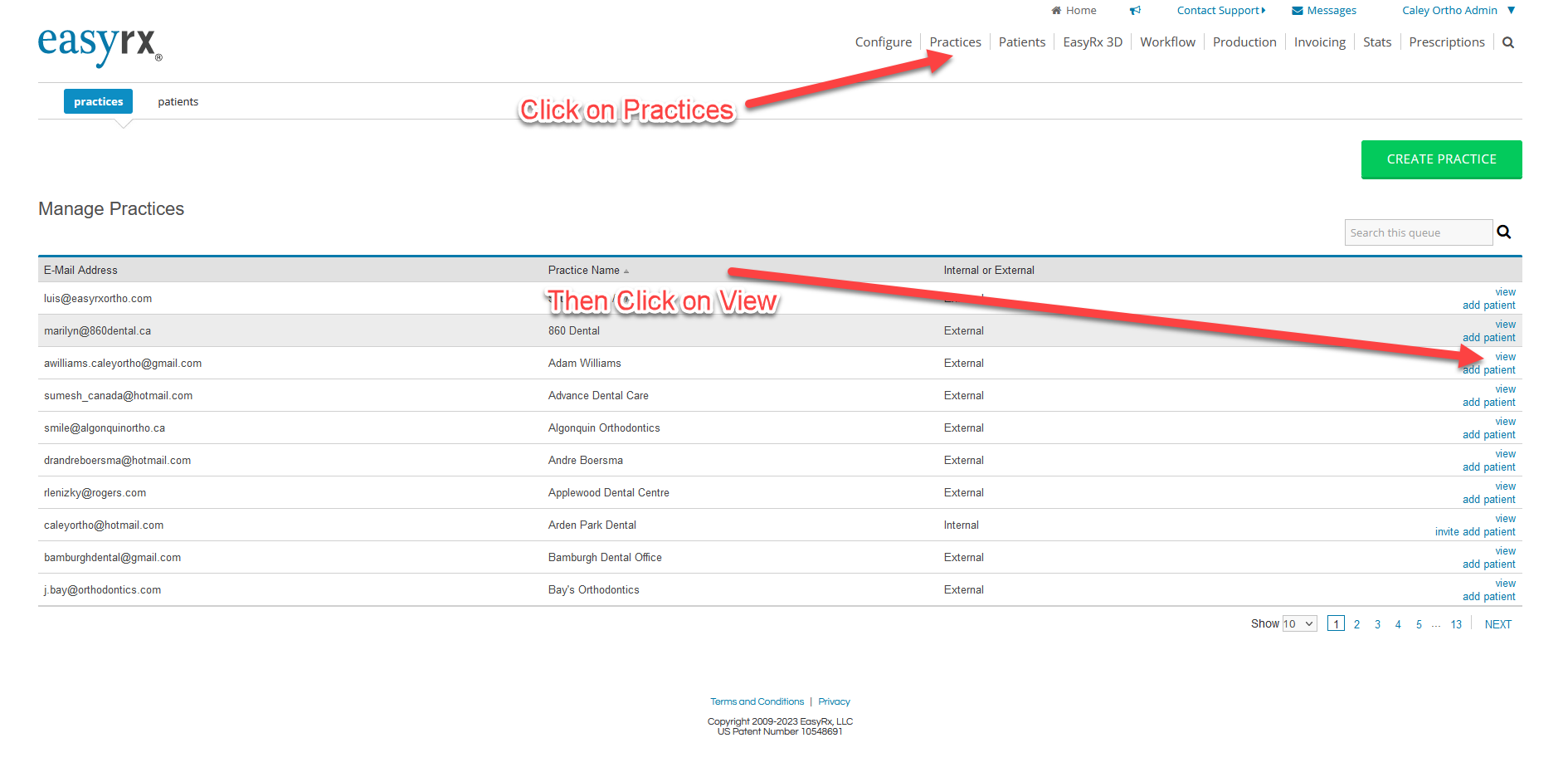This screenshot has width=1568, height=772.
Task: Click the CREATE PRACTICE button
Action: (x=1442, y=159)
